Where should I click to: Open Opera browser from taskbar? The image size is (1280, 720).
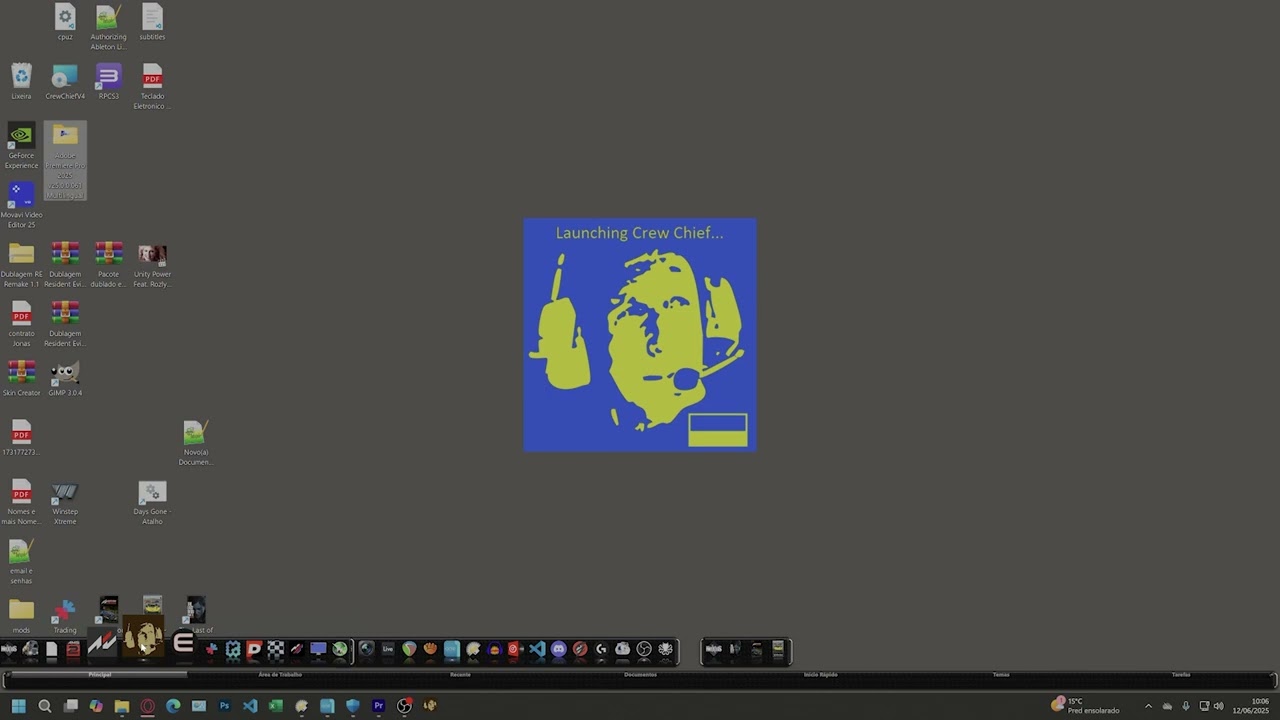pyautogui.click(x=147, y=706)
